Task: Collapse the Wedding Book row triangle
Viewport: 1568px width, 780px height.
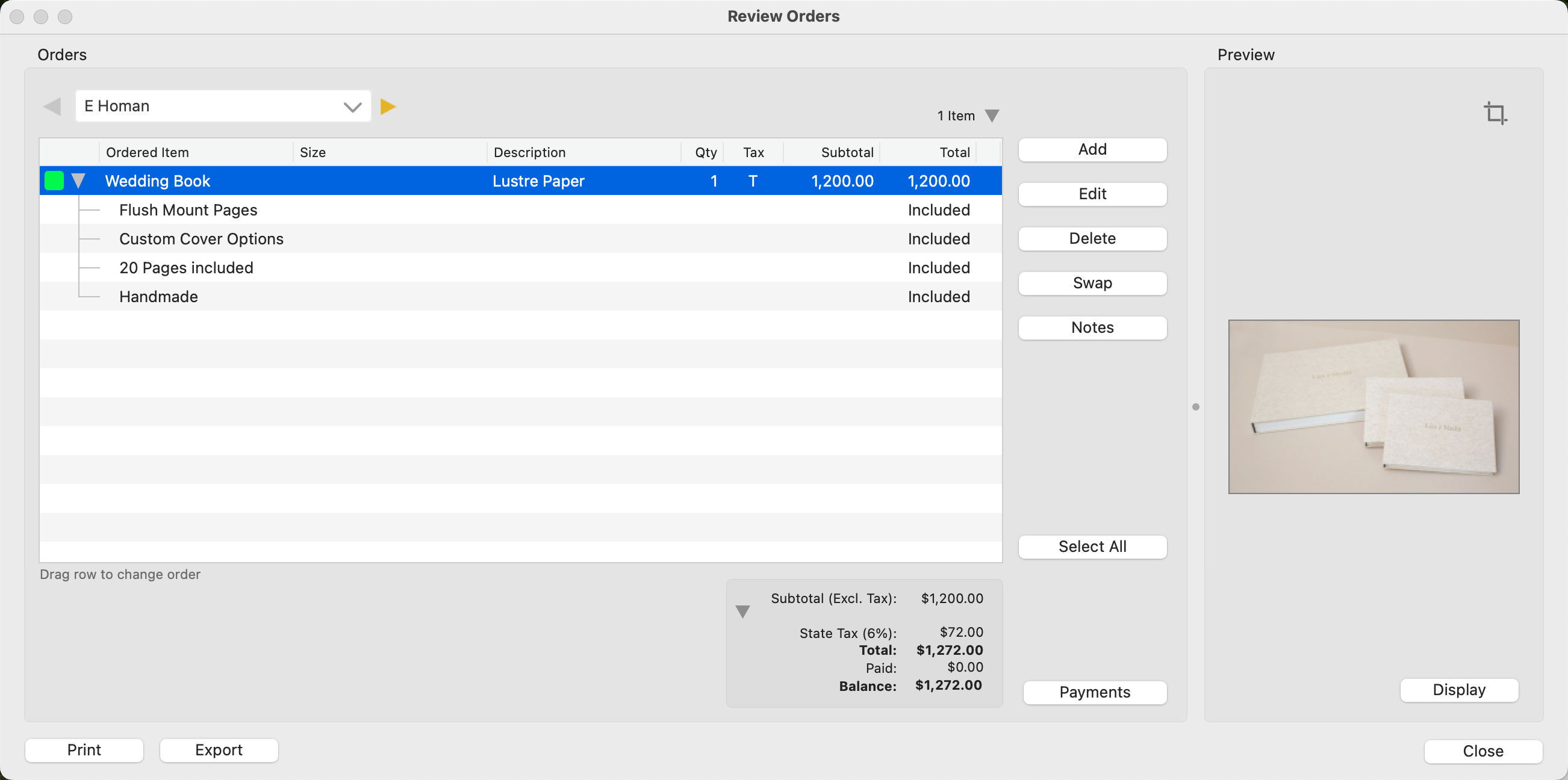Action: pyautogui.click(x=78, y=181)
